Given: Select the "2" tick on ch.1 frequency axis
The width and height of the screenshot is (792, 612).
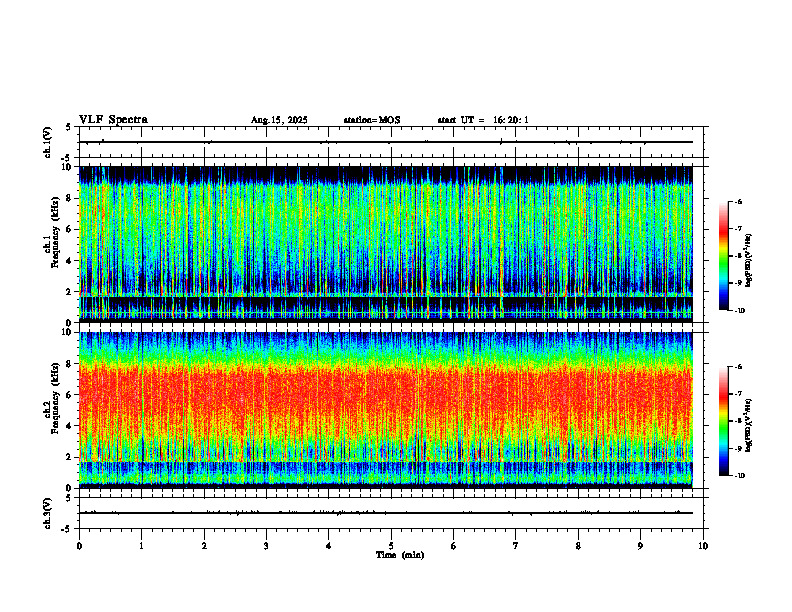Looking at the screenshot, I should click(70, 292).
